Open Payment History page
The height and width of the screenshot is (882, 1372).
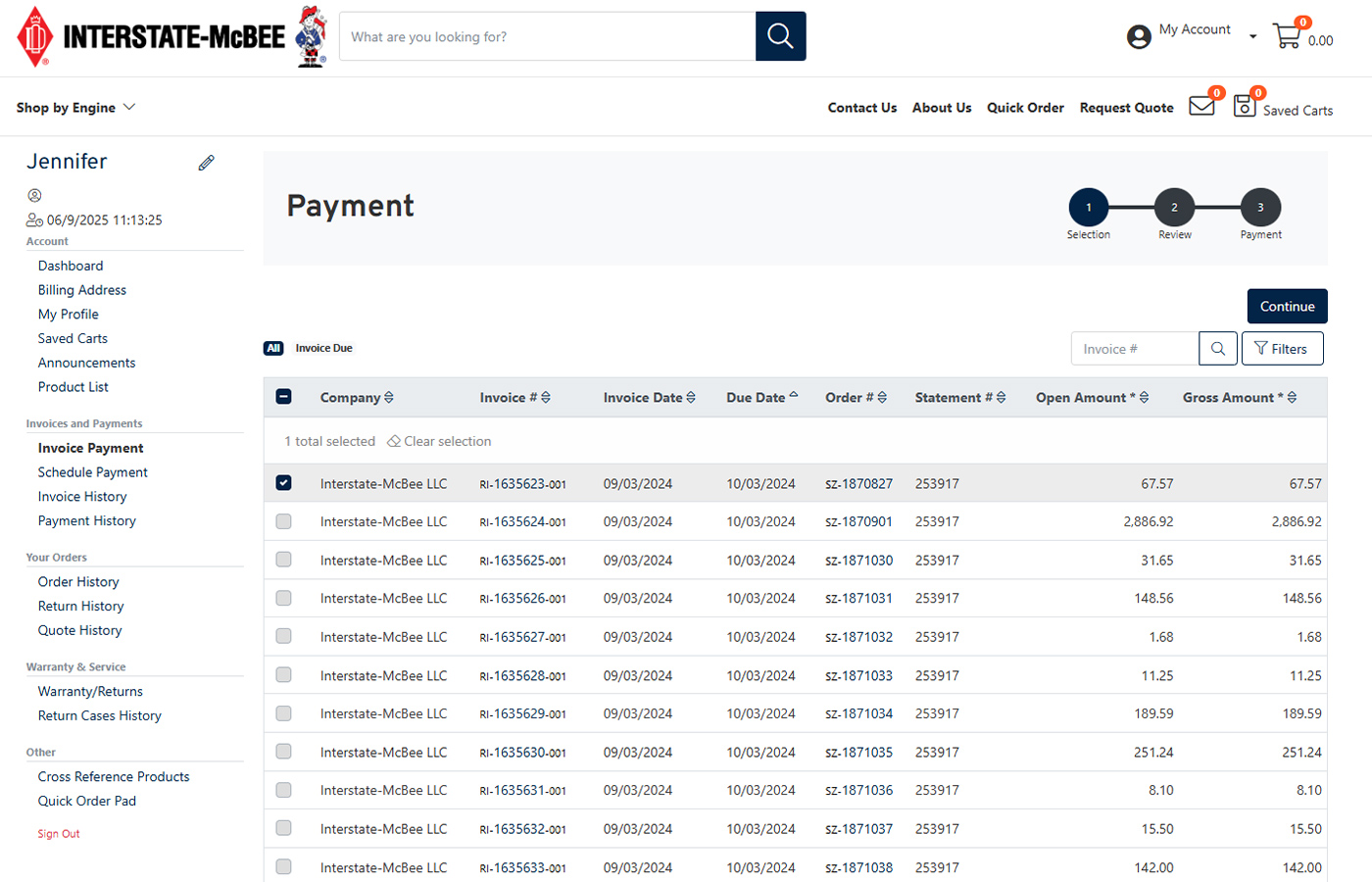tap(87, 521)
